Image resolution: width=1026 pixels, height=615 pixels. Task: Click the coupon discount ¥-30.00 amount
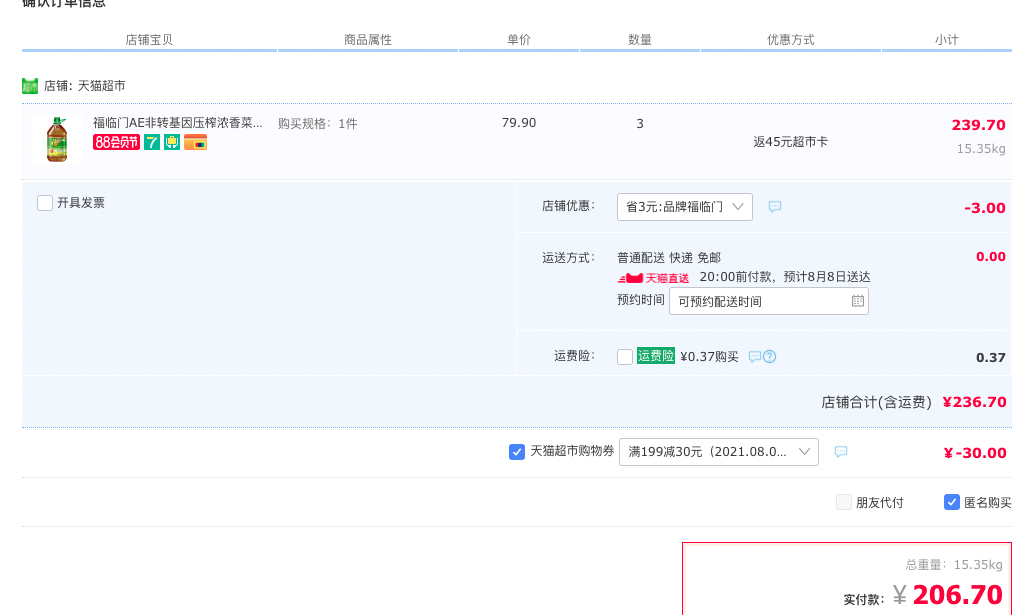975,453
